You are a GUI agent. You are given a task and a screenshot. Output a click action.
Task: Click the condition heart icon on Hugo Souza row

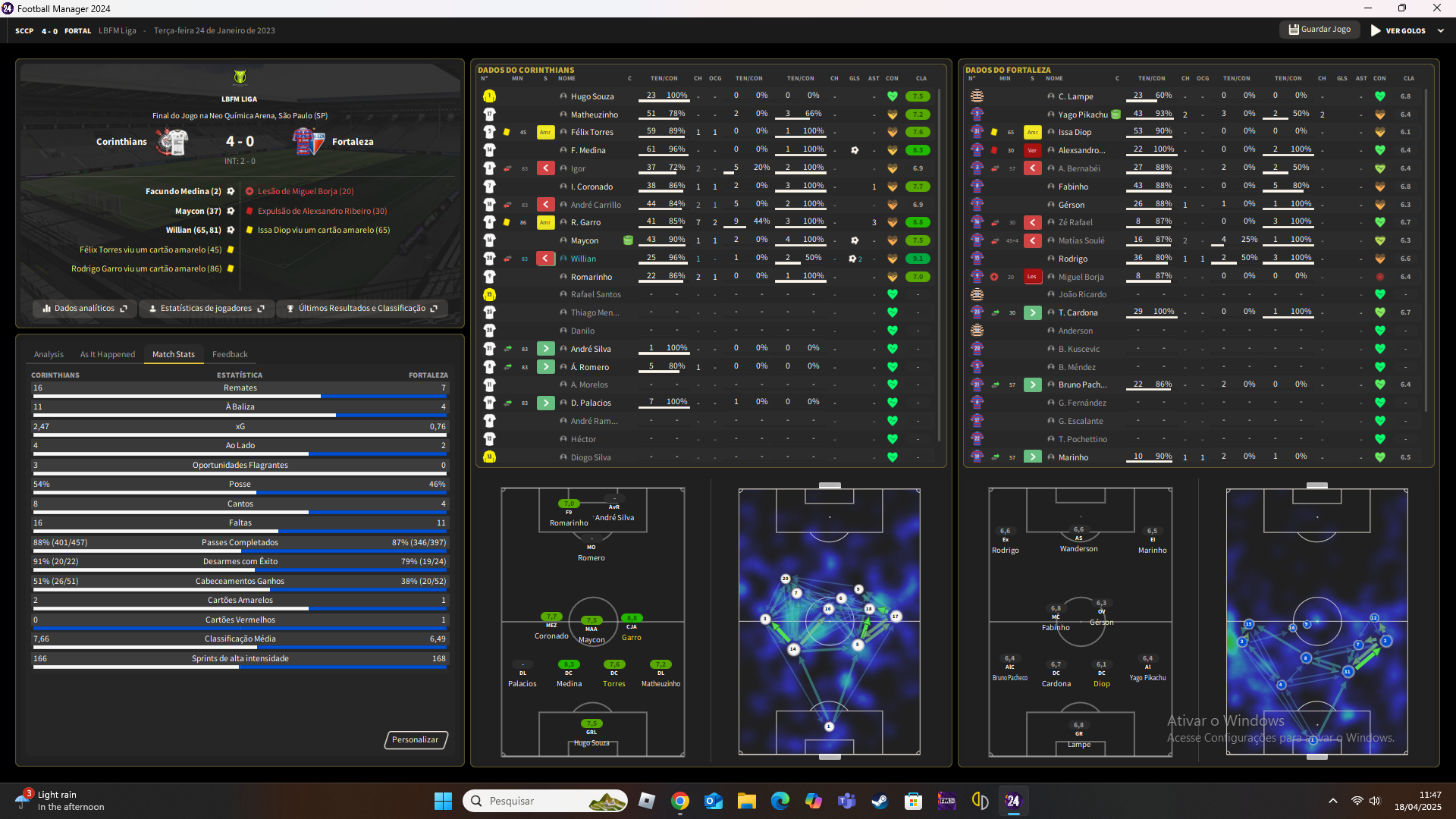pyautogui.click(x=893, y=96)
